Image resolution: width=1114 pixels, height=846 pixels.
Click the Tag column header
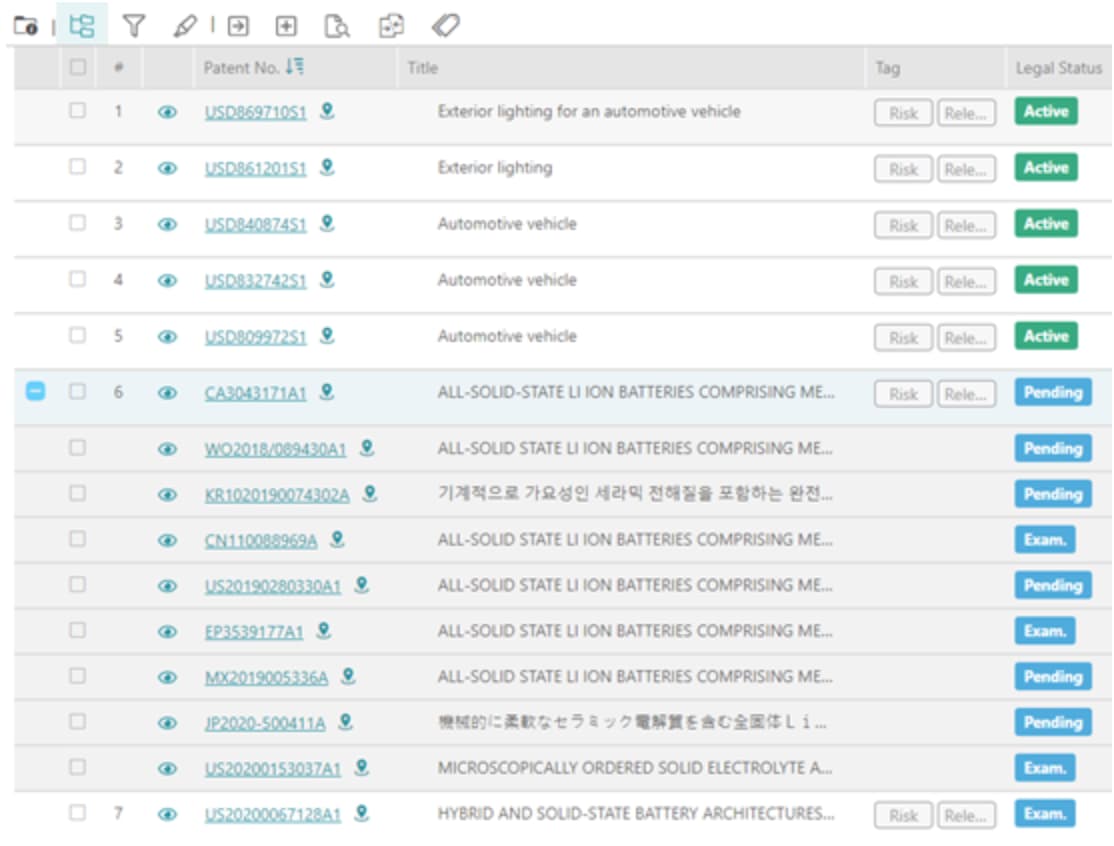pyautogui.click(x=887, y=67)
